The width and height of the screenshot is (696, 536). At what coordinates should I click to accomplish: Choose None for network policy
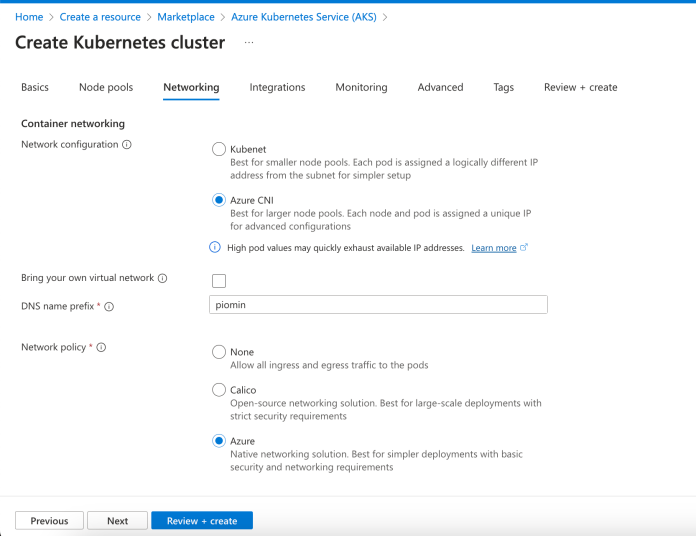coord(219,352)
